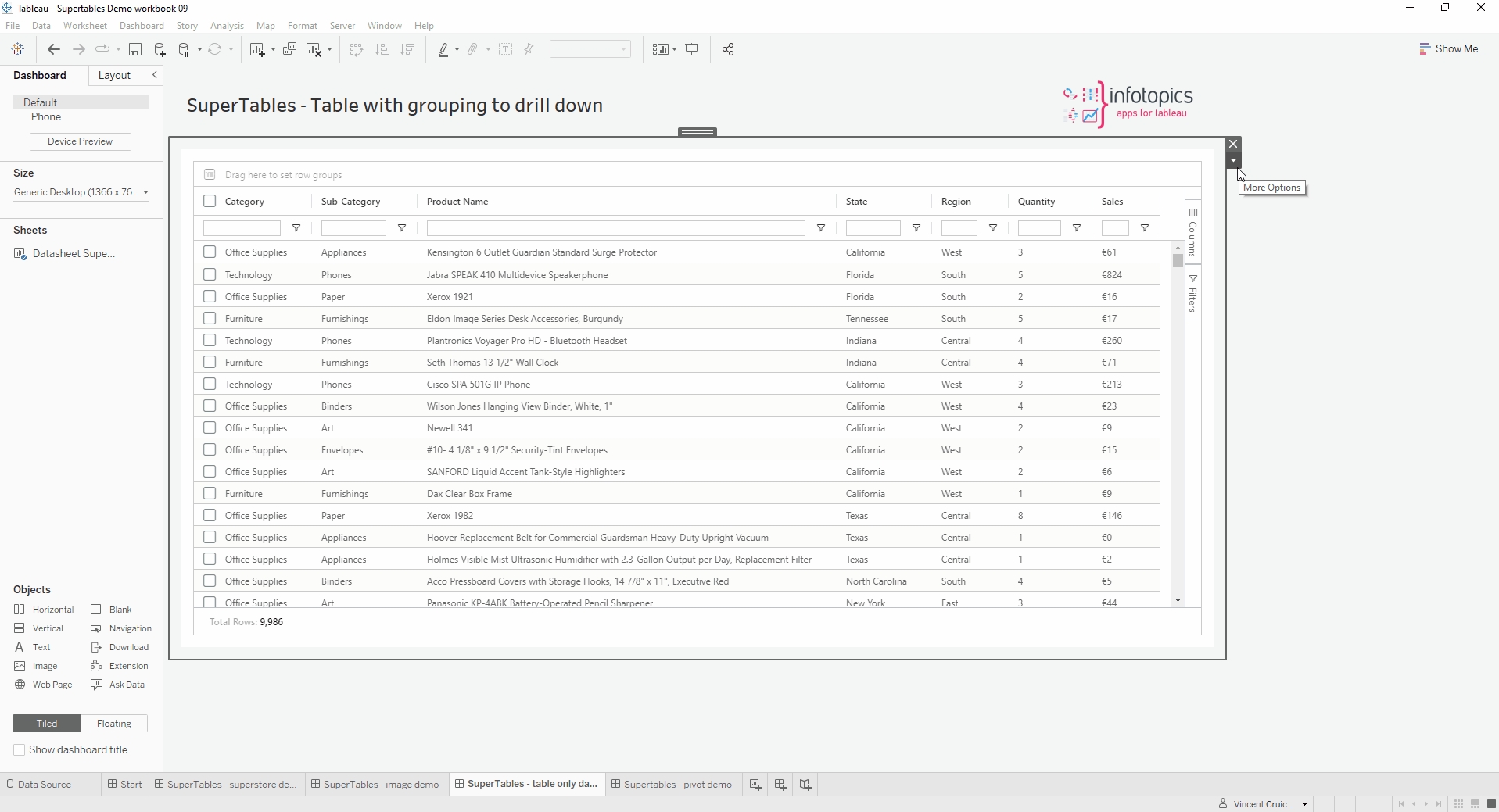Click the New Dashboard icon in the tab bar

coord(780,785)
